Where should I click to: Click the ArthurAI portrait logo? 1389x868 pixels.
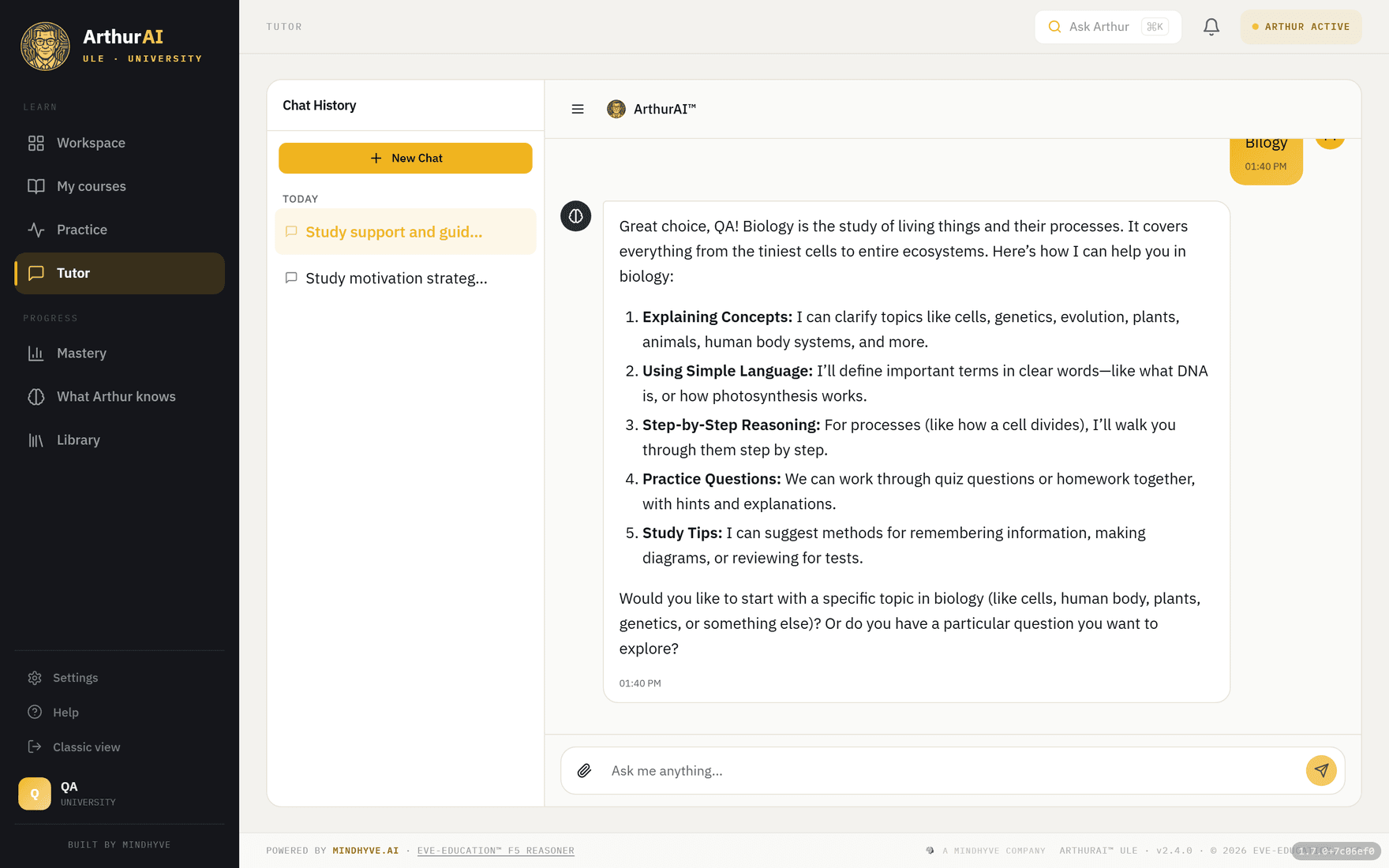tap(45, 46)
